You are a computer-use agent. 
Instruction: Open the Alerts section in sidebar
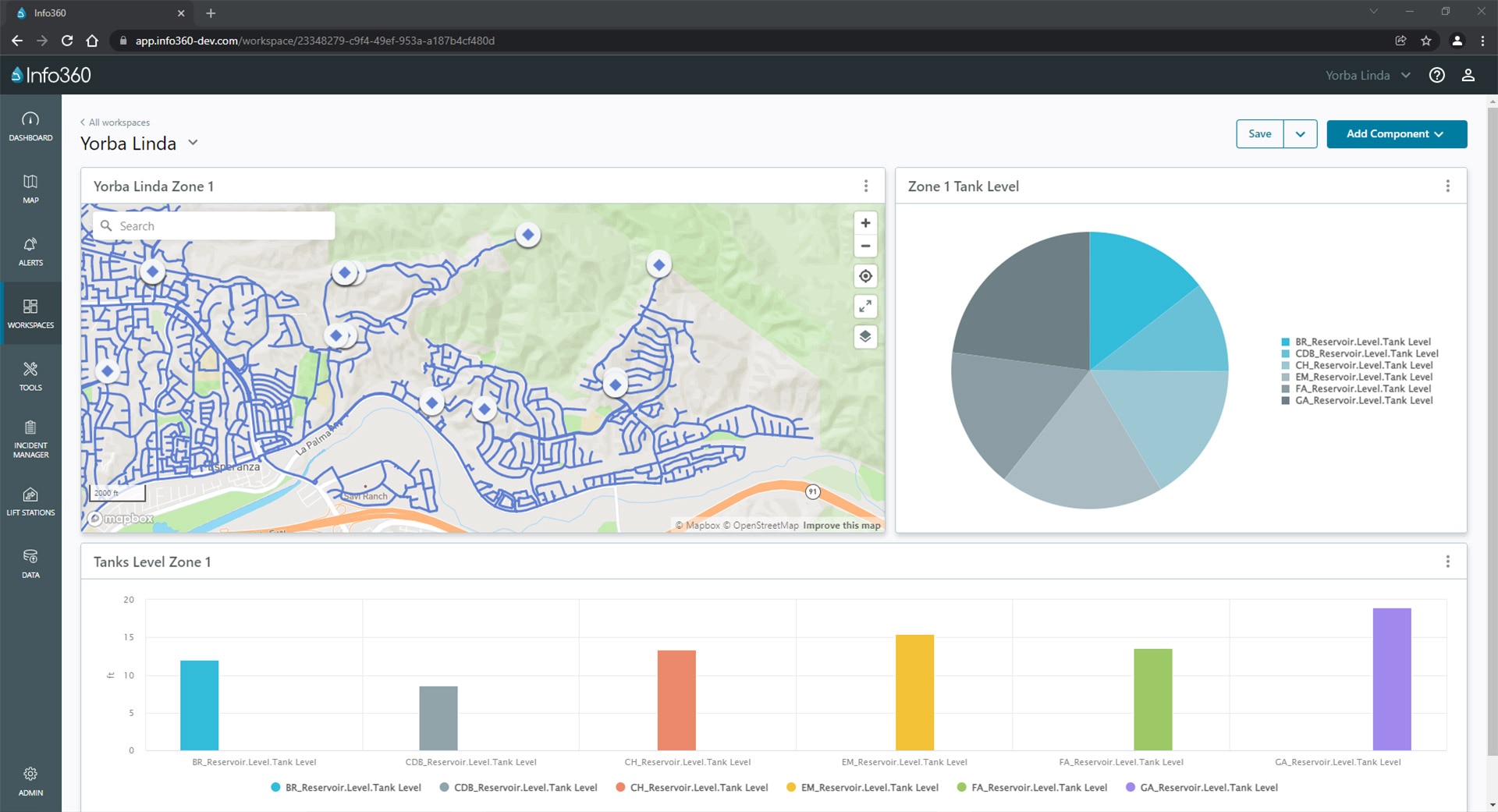[30, 251]
